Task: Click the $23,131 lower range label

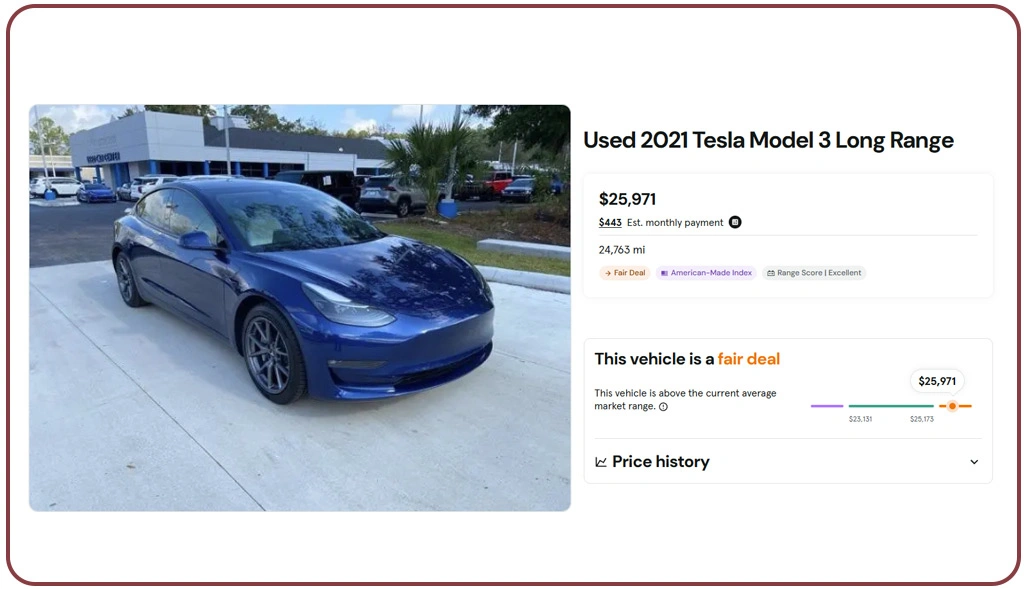Action: click(861, 418)
